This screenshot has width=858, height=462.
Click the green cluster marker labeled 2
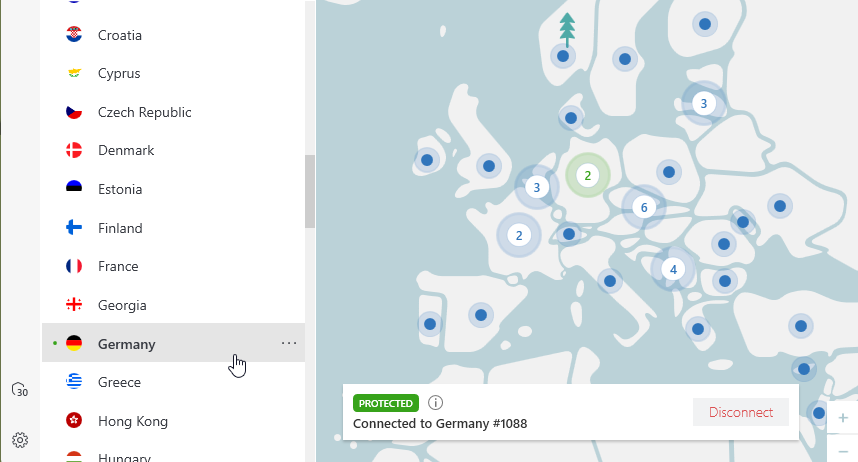coord(588,176)
